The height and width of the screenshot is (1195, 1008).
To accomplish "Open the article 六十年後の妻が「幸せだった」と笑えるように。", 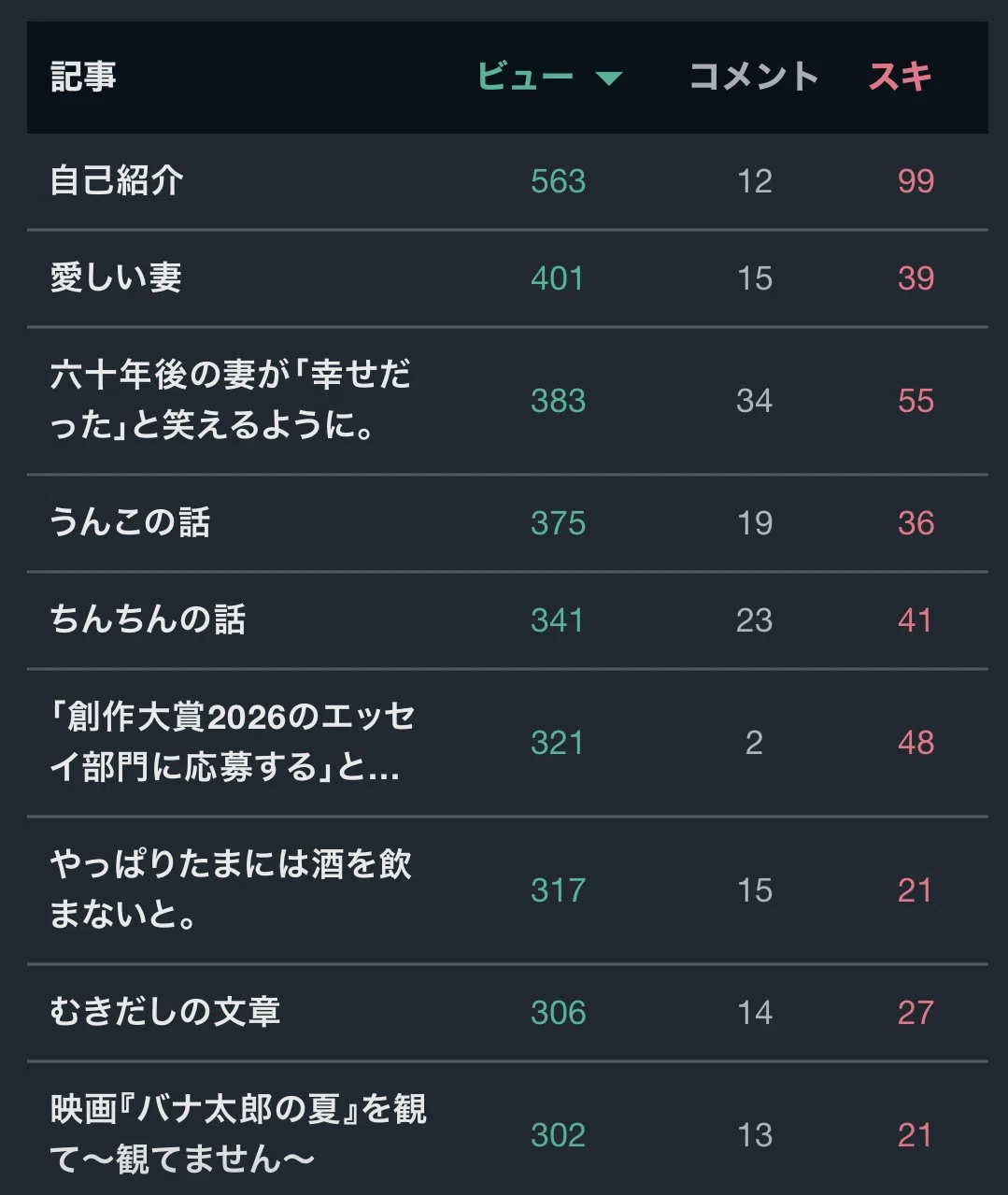I will point(231,400).
